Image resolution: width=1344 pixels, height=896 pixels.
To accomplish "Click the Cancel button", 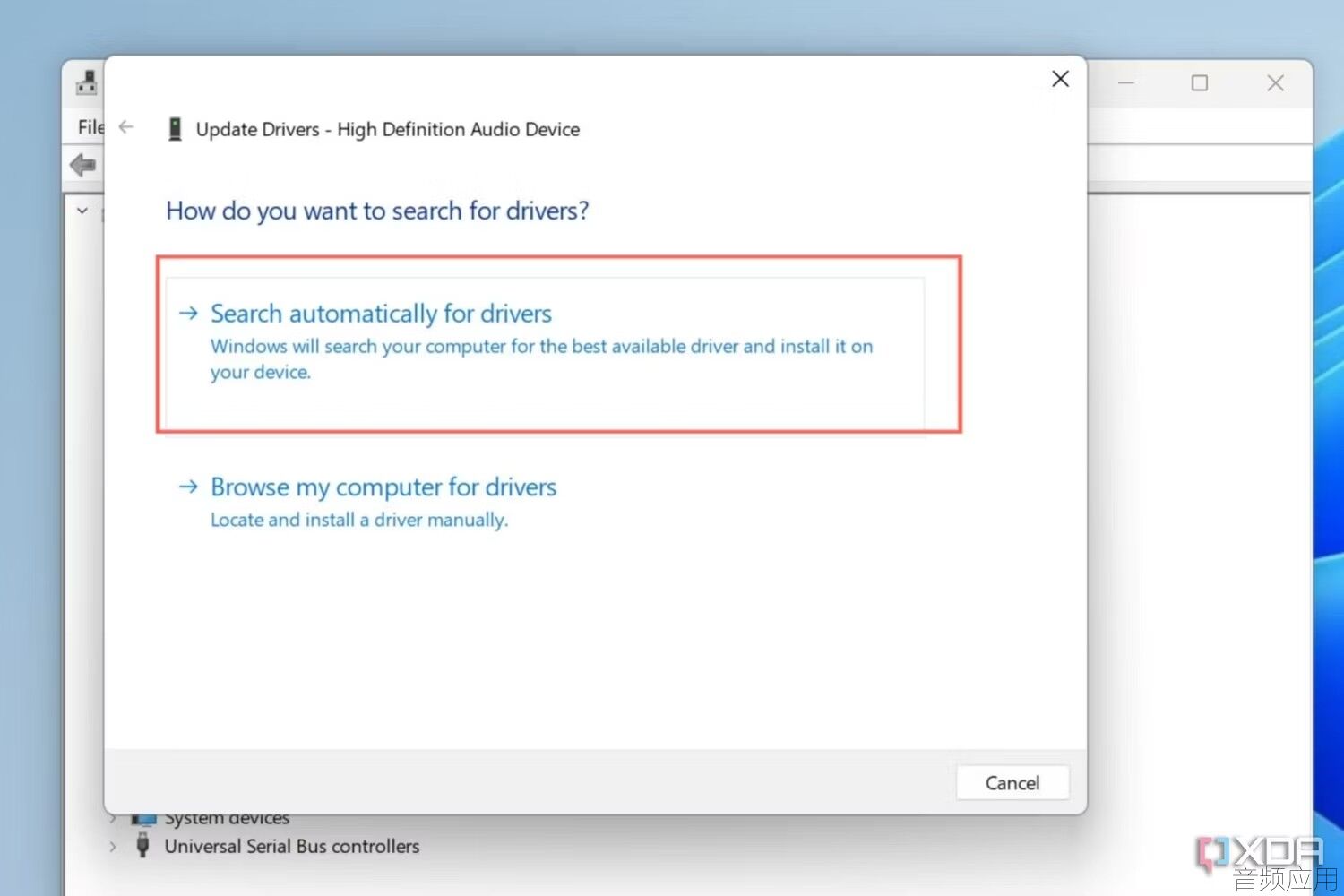I will (1012, 782).
